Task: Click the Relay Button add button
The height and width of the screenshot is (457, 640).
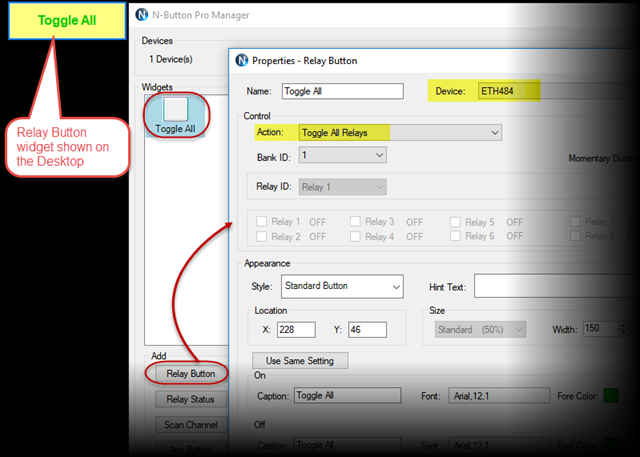Action: pos(191,374)
